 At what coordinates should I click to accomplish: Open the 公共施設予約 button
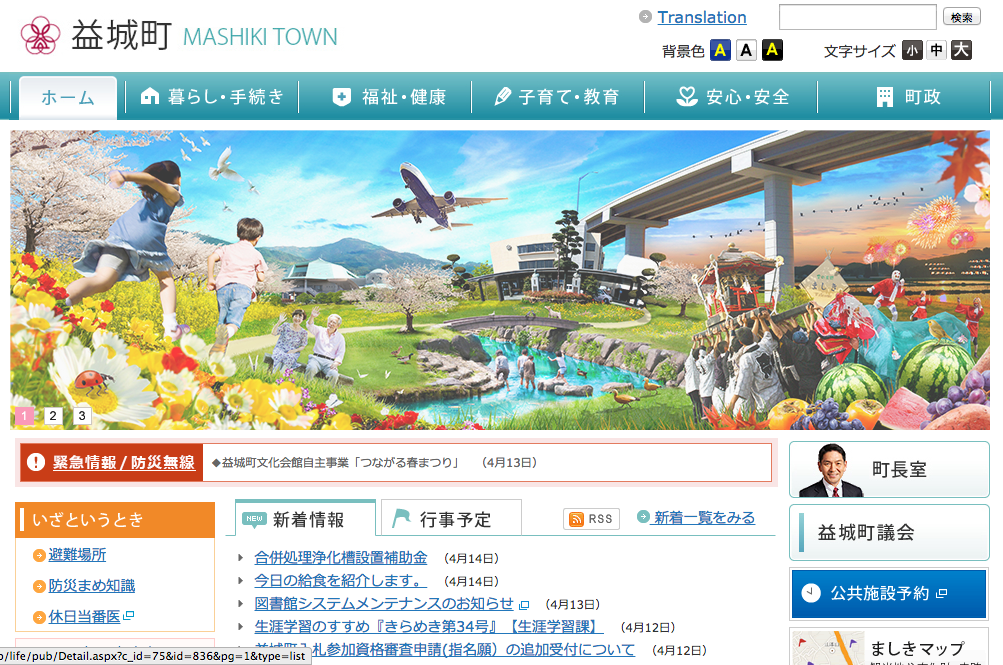point(889,593)
